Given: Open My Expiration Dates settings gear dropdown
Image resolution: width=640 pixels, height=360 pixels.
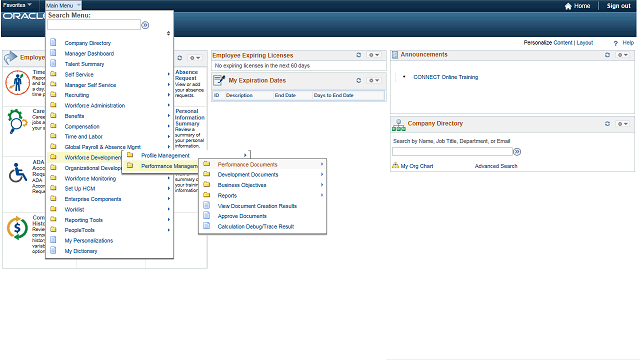Looking at the screenshot, I should point(374,80).
